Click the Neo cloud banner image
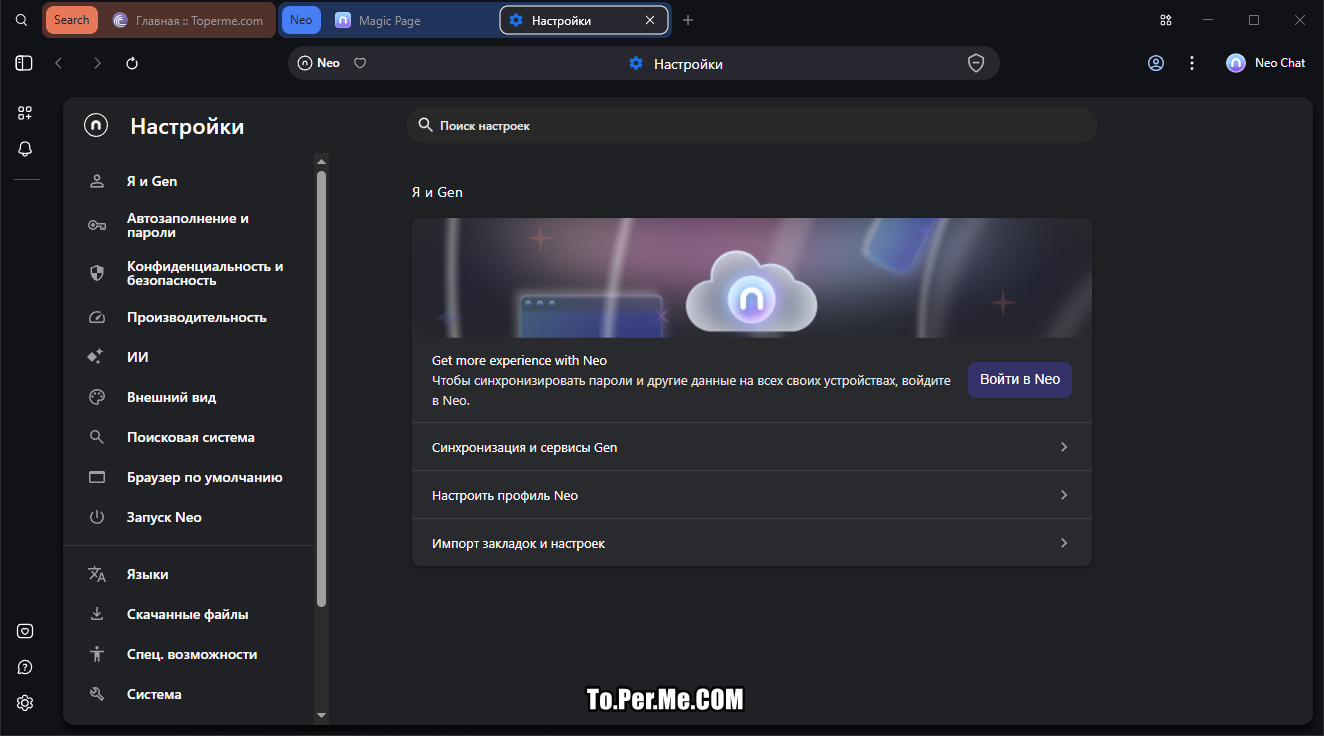Viewport: 1324px width, 736px height. [752, 278]
